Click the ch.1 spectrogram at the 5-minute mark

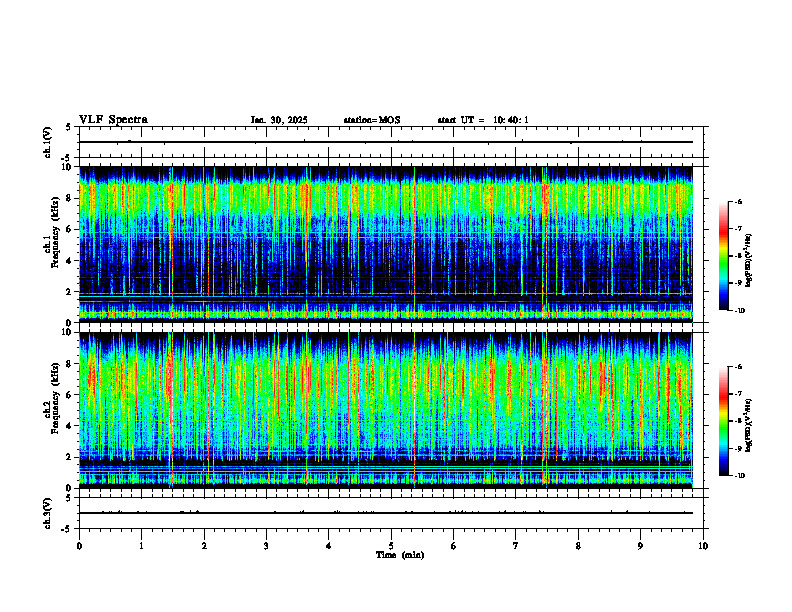pyautogui.click(x=391, y=244)
